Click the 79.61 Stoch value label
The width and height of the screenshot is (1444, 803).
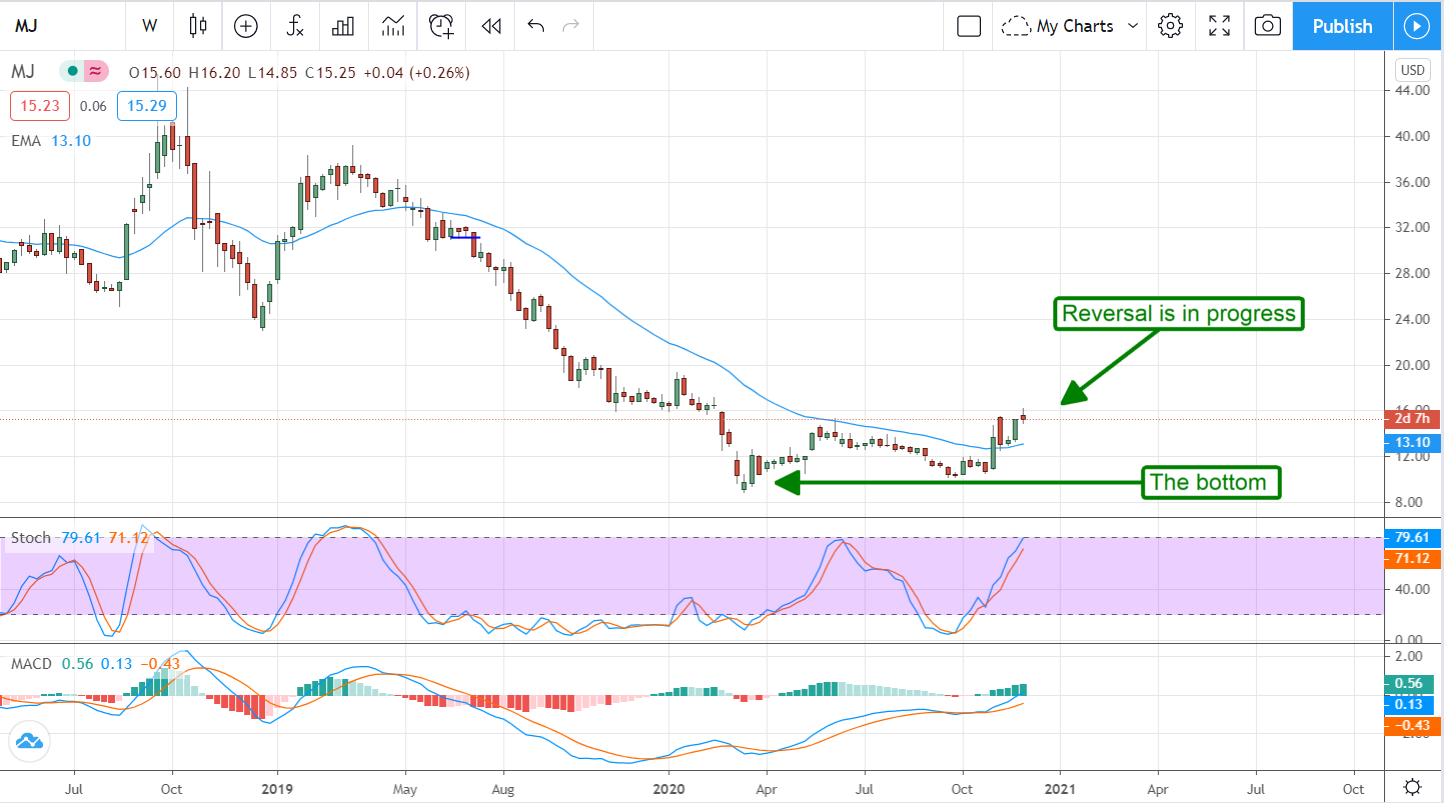pyautogui.click(x=1411, y=537)
